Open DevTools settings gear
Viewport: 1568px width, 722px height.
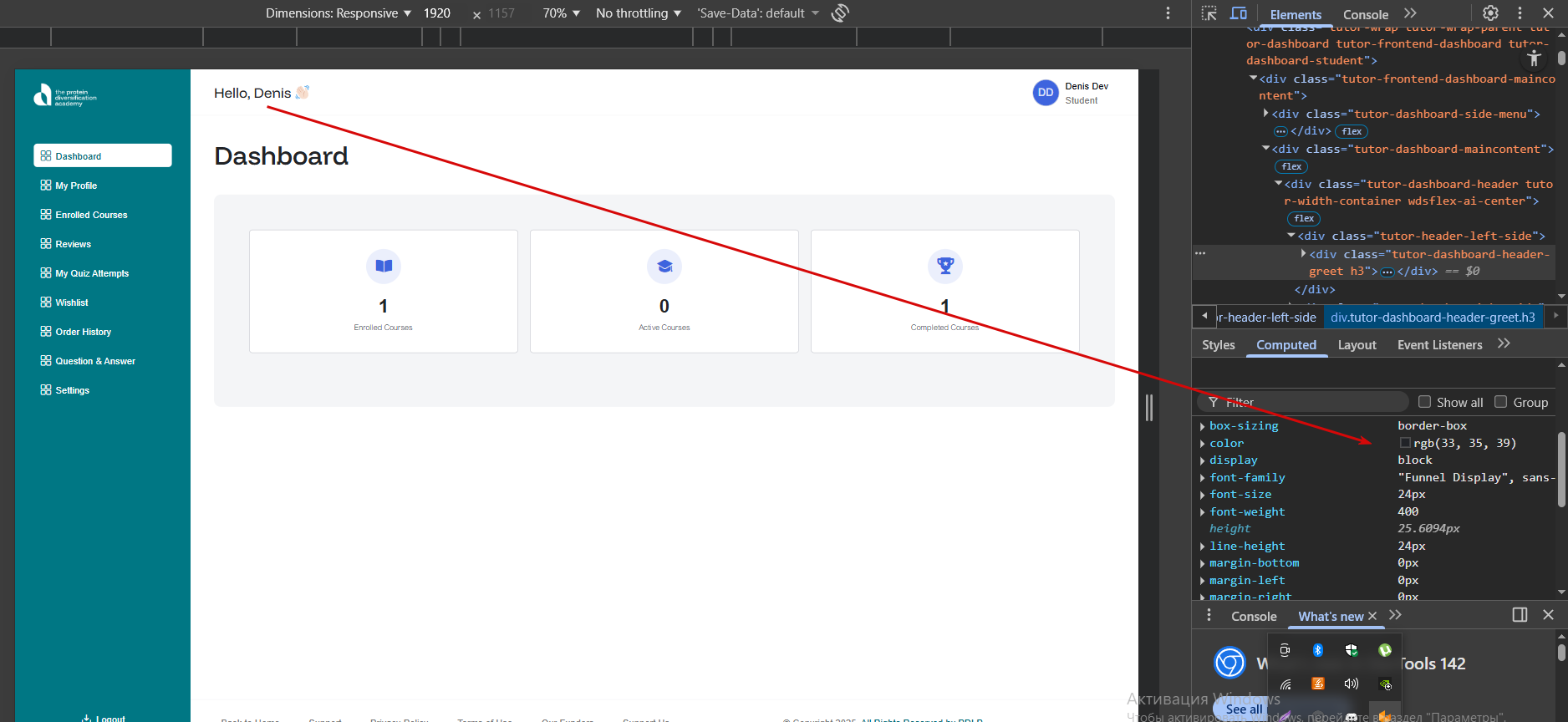[1490, 13]
